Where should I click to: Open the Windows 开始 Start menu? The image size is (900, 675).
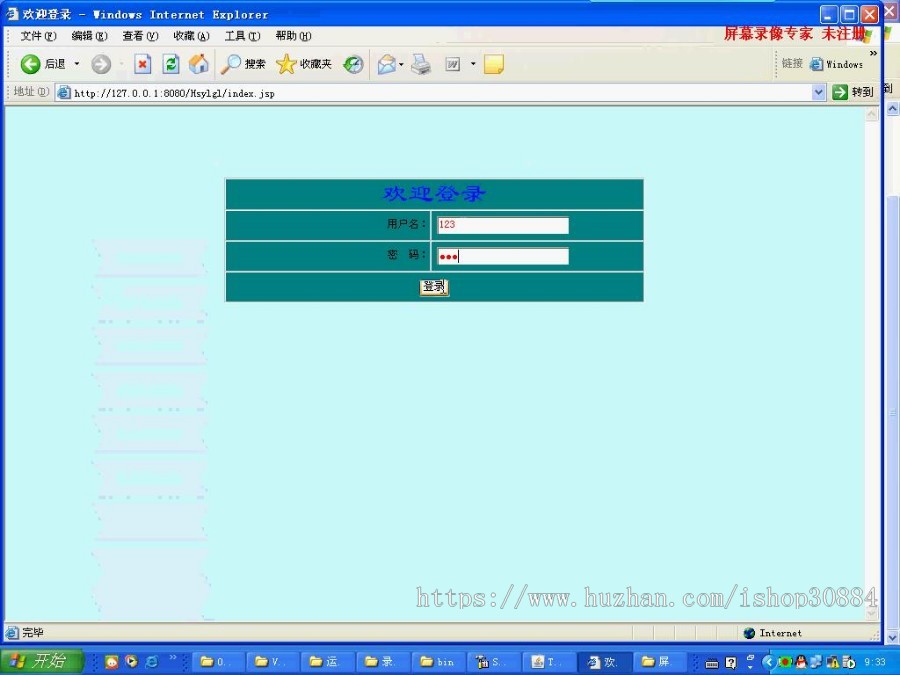pos(40,661)
